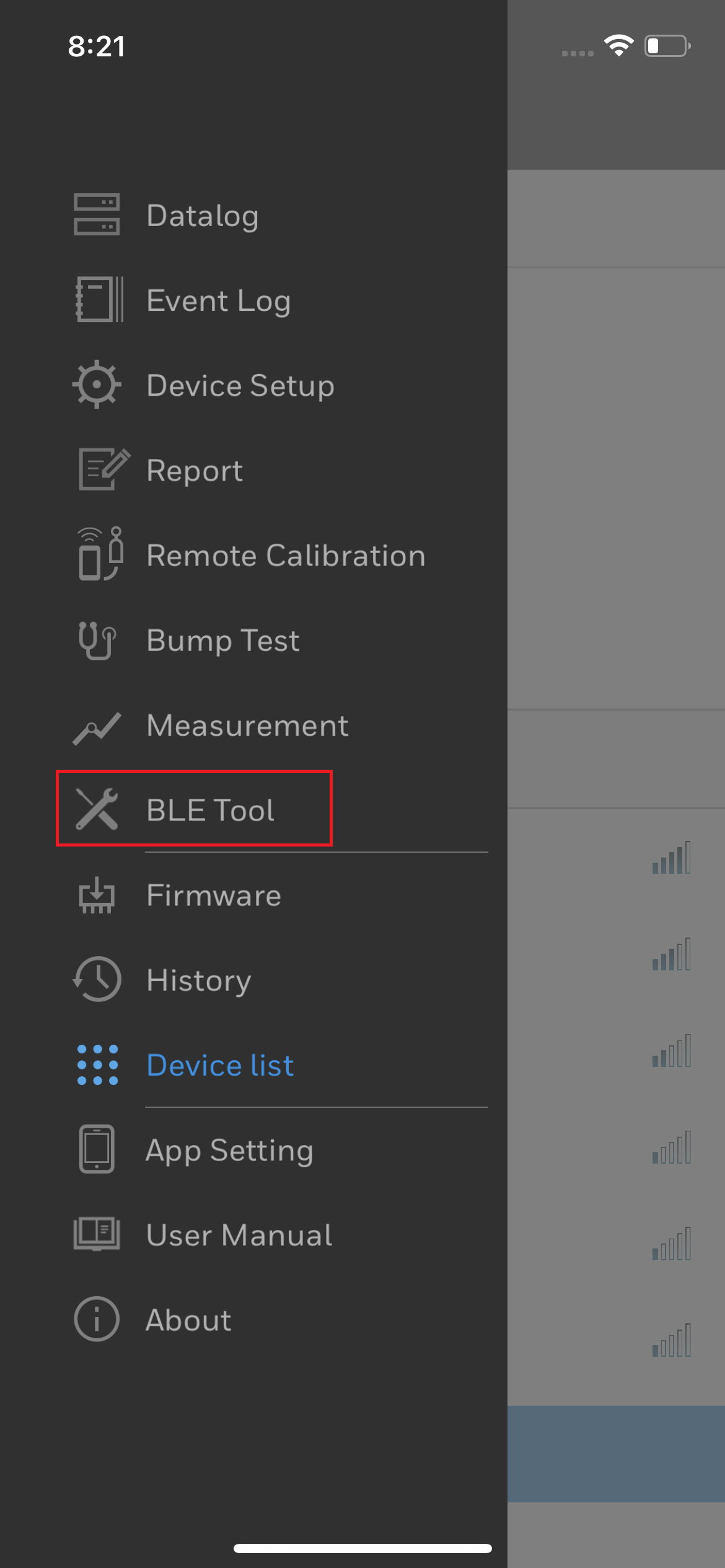Click the User Manual book icon
This screenshot has width=725, height=1568.
(x=97, y=1234)
